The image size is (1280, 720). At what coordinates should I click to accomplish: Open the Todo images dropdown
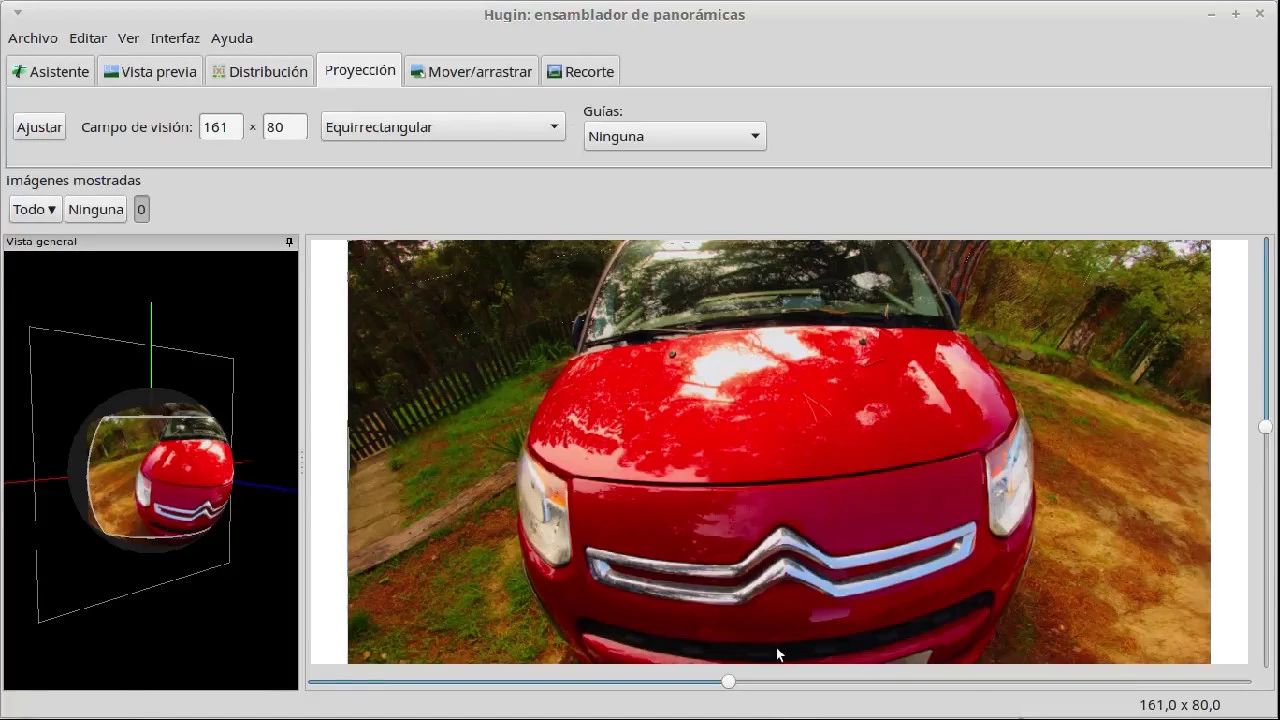(35, 209)
